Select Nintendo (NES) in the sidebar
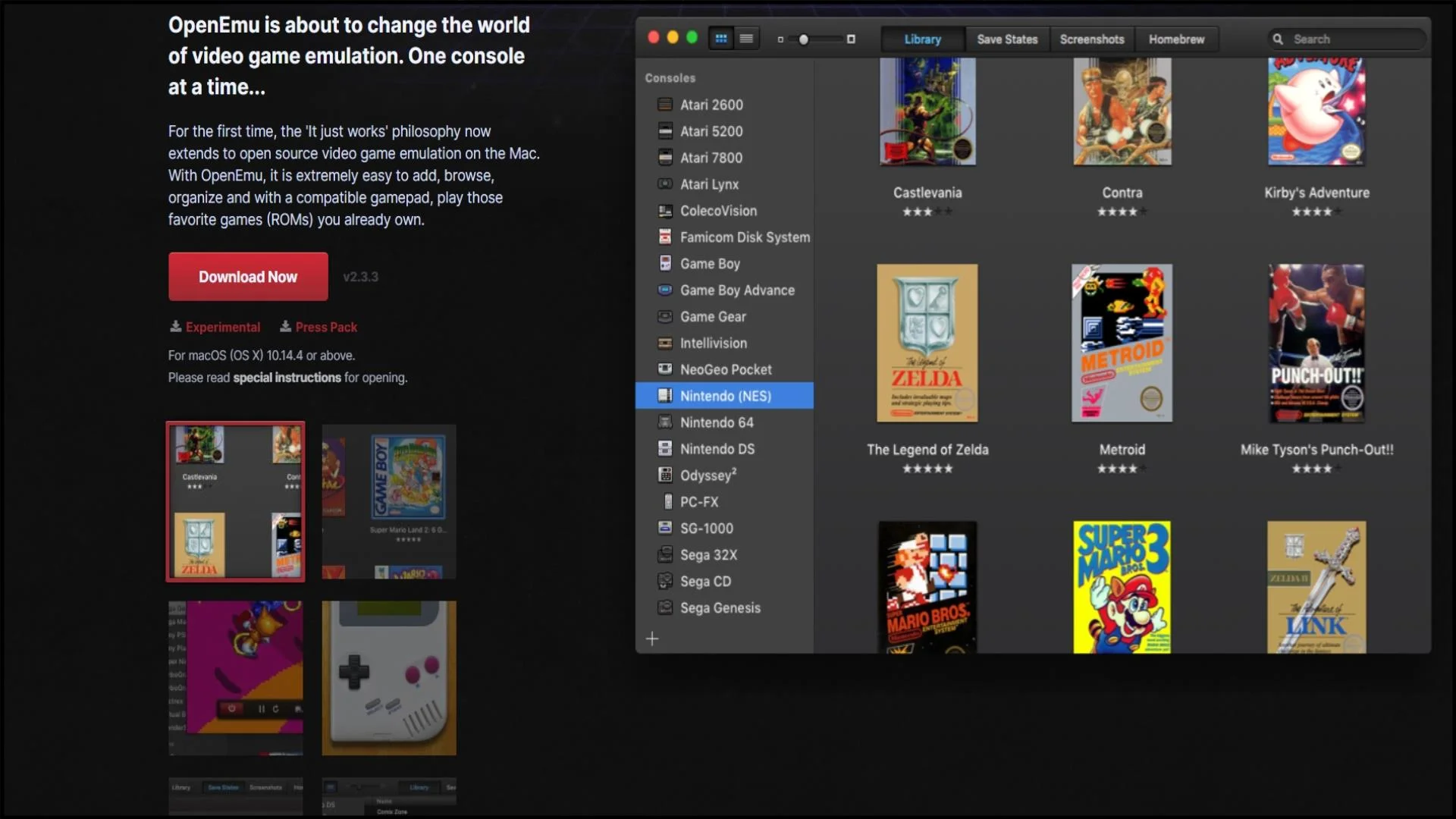This screenshot has width=1456, height=819. coord(724,396)
